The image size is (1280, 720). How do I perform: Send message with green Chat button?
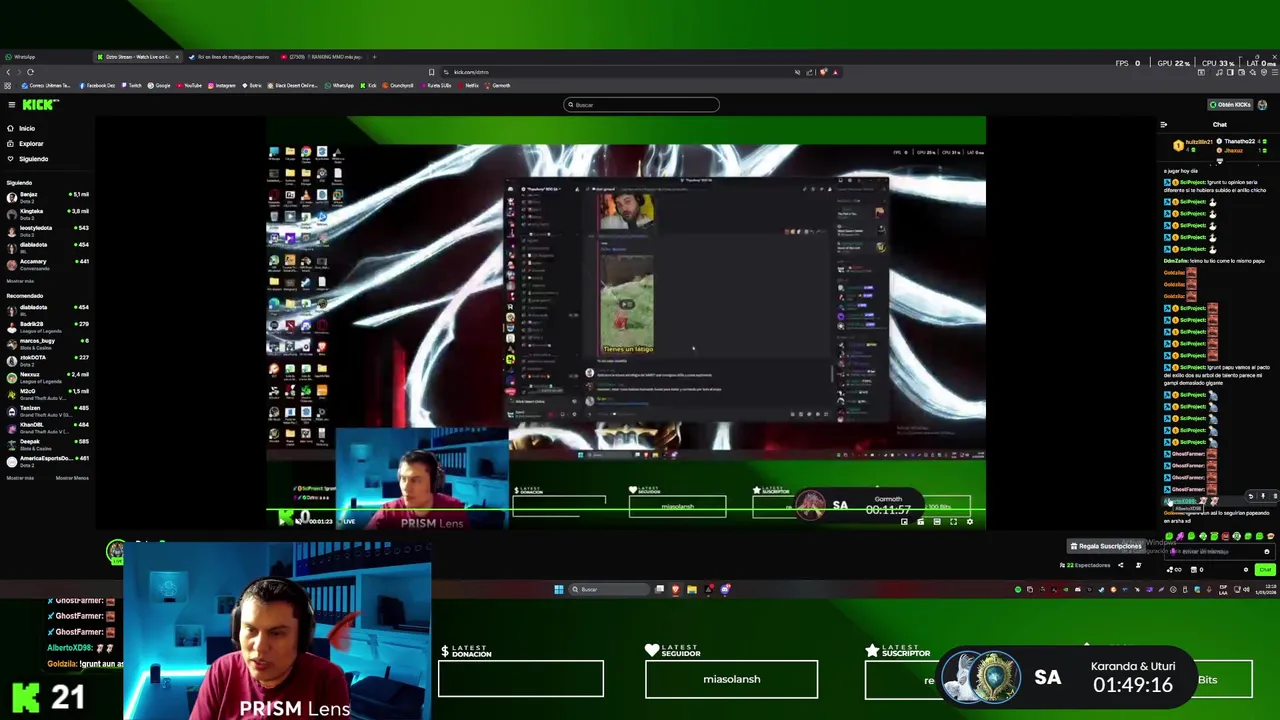[x=1265, y=570]
